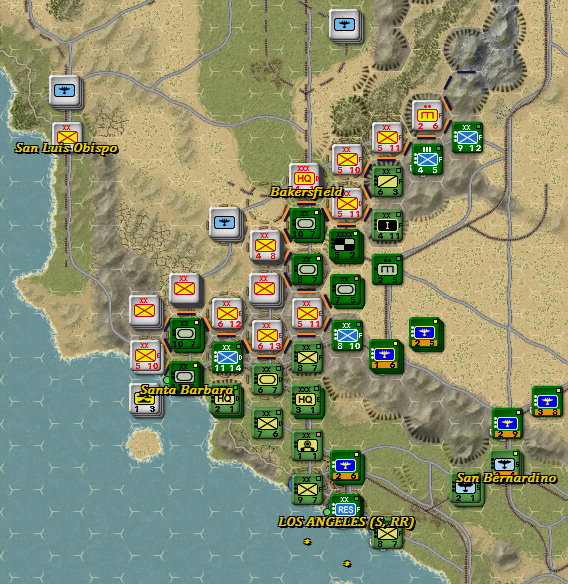Viewport: 568px width, 584px height.
Task: Select the green artillery unit showing 2 5
Action: pos(387,270)
